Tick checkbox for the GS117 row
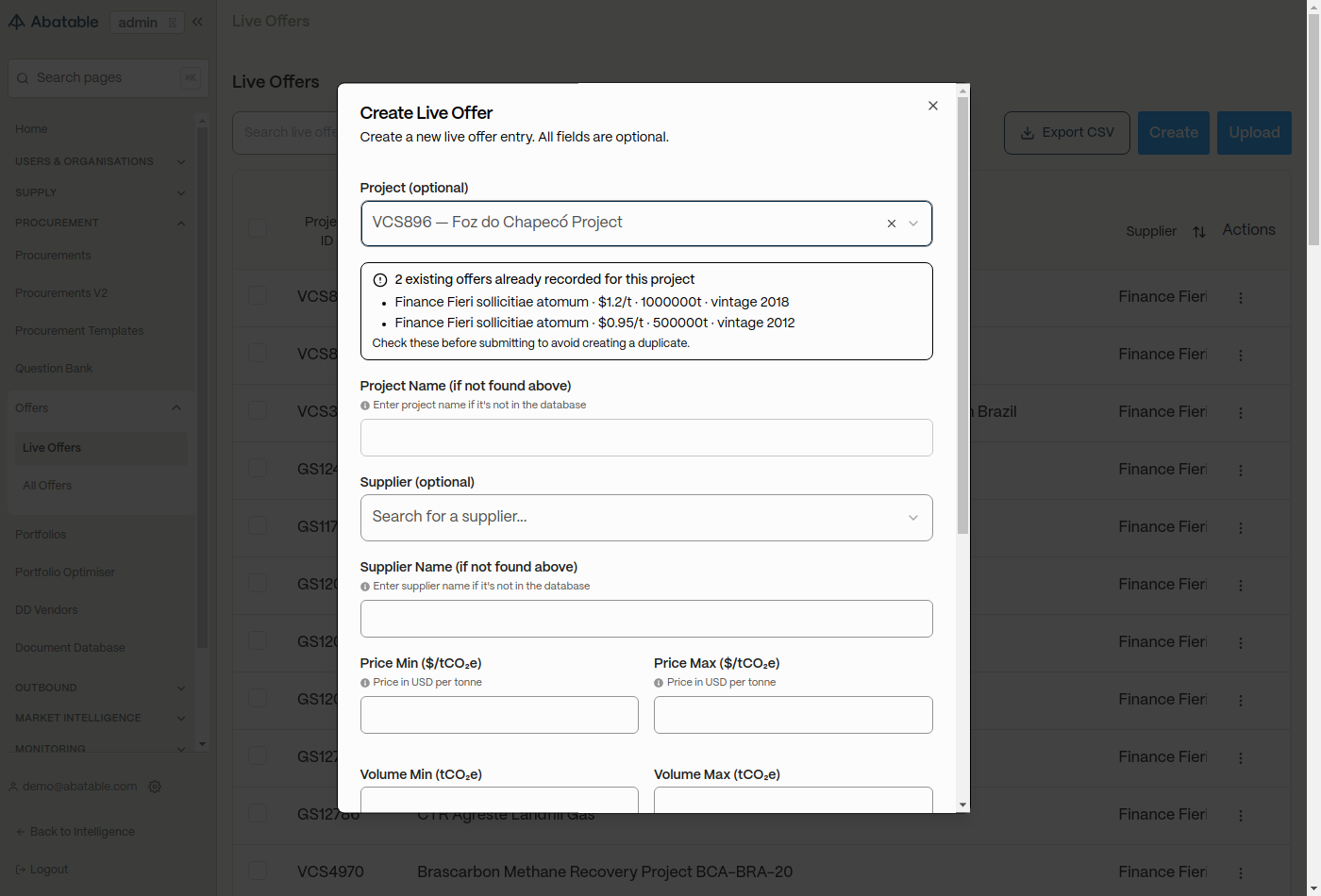The width and height of the screenshot is (1321, 896). click(258, 525)
